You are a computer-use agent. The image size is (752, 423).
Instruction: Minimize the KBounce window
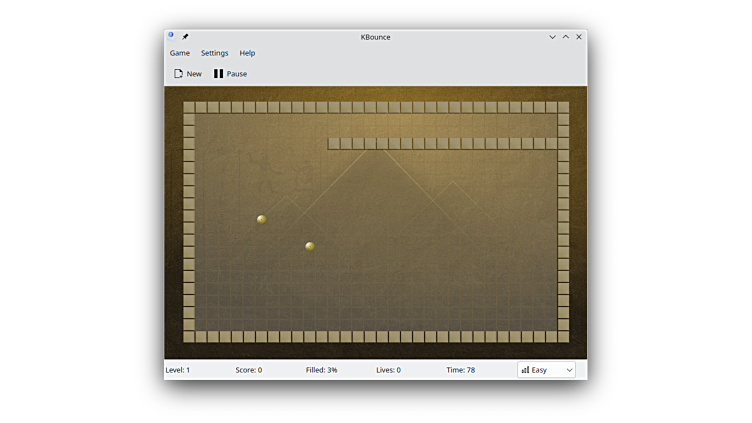(x=552, y=37)
